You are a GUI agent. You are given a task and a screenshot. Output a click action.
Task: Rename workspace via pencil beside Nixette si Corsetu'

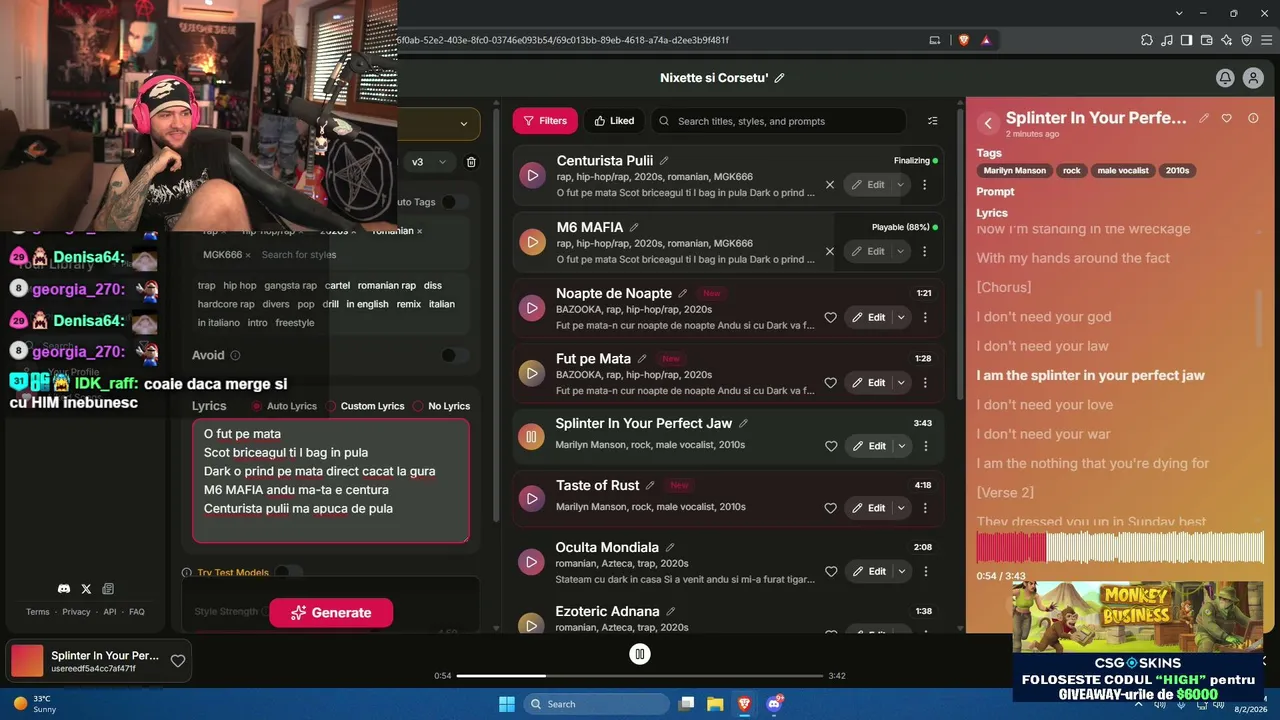tap(780, 78)
